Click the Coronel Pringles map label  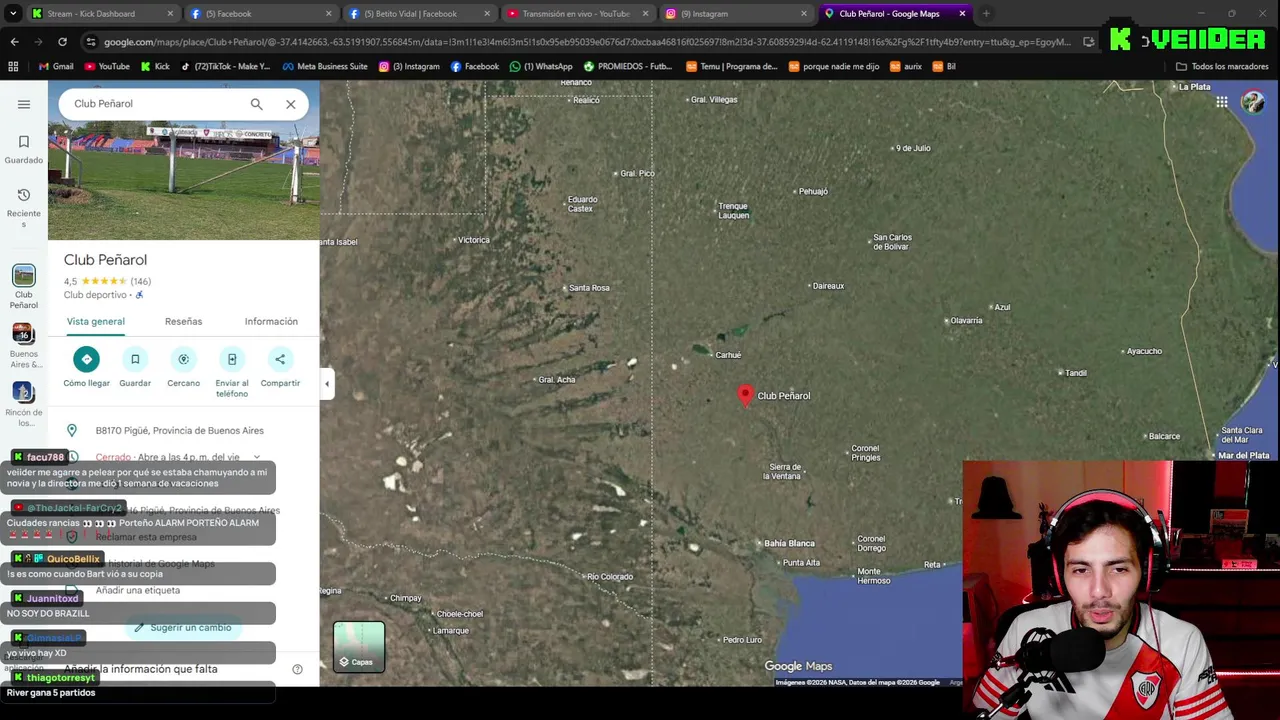(865, 453)
